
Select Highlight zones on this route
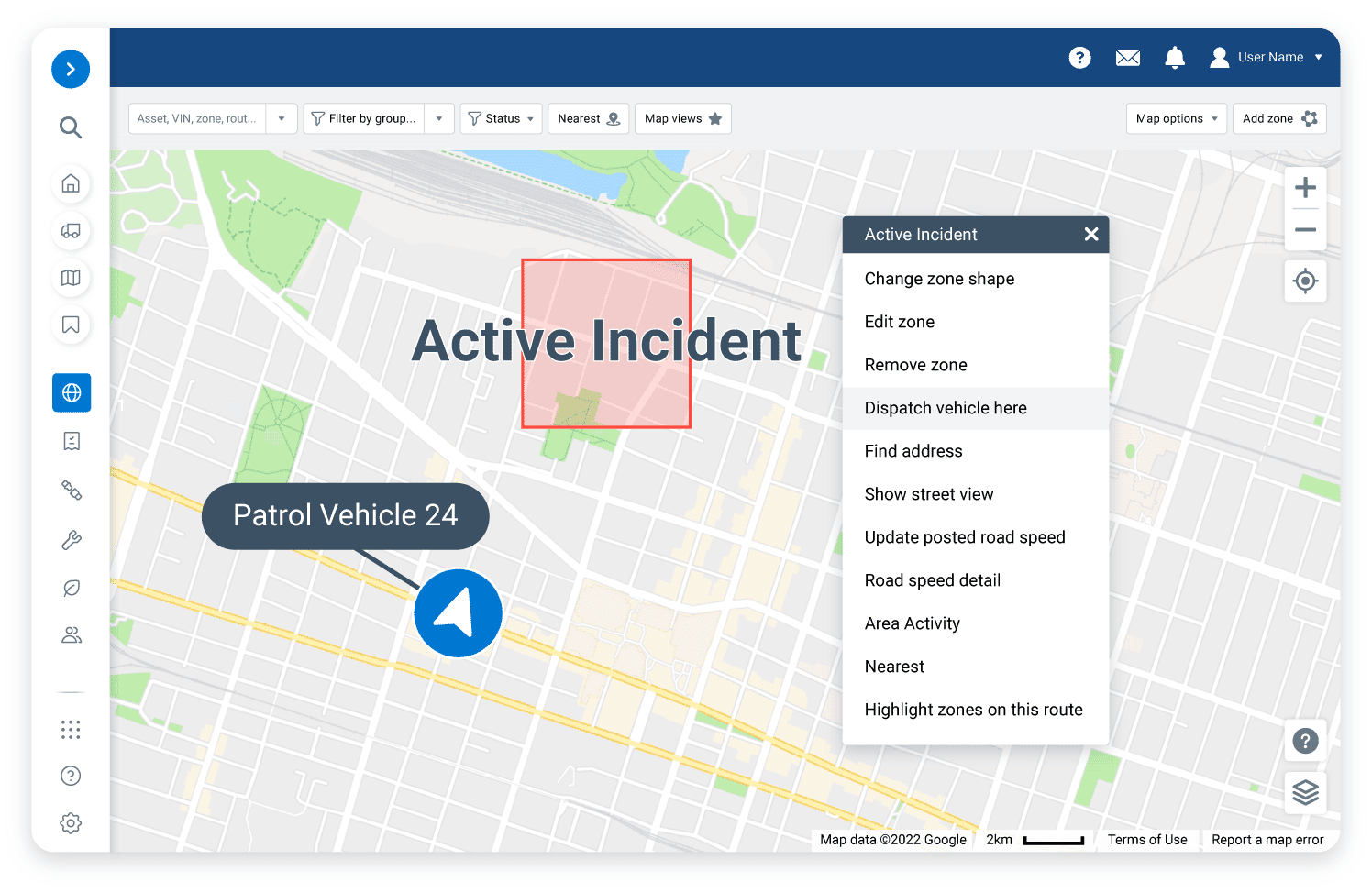tap(976, 710)
